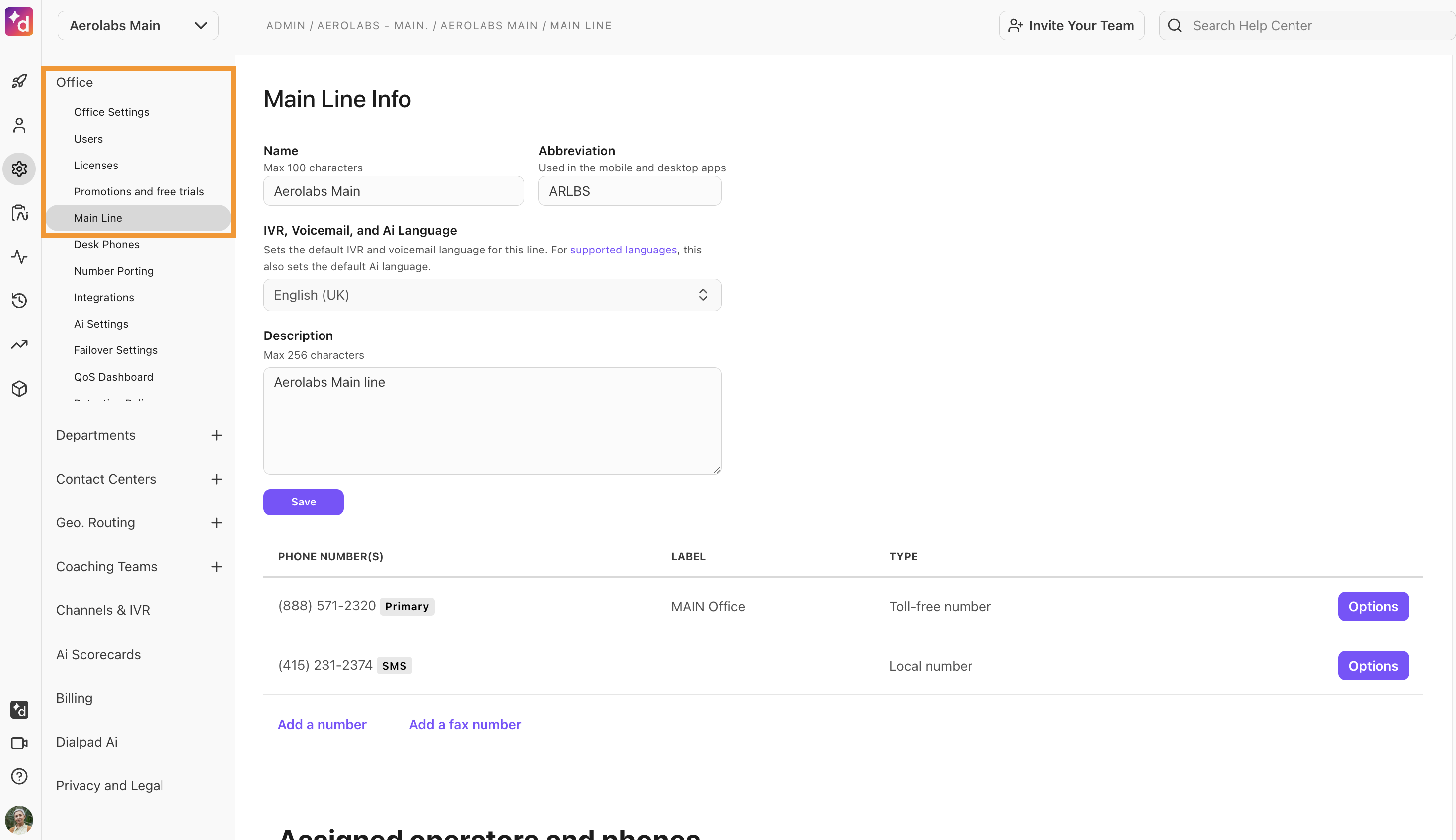The image size is (1456, 840).
Task: Open Geo. Routing section
Action: coord(96,523)
